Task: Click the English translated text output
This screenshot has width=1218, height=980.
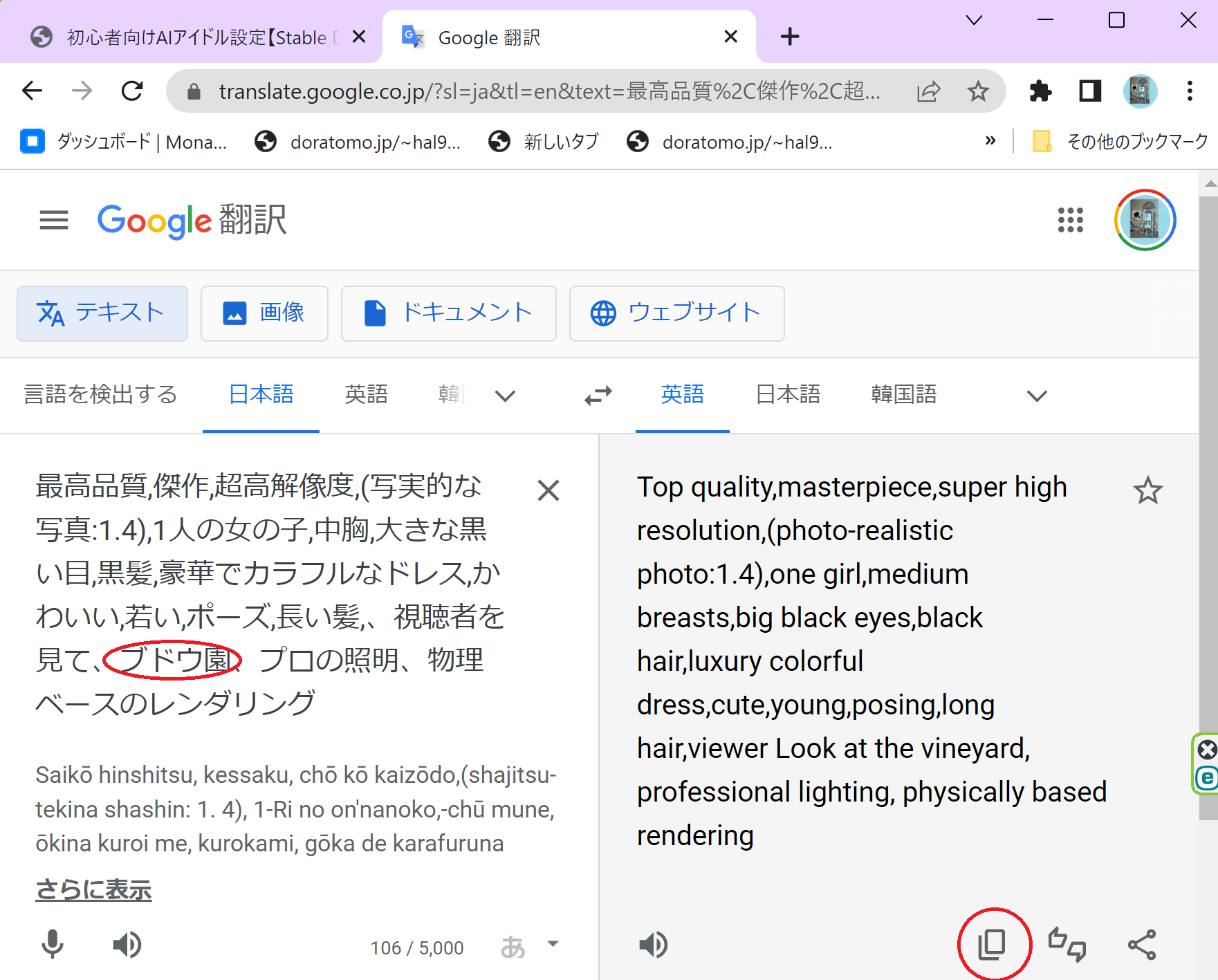Action: 871,660
